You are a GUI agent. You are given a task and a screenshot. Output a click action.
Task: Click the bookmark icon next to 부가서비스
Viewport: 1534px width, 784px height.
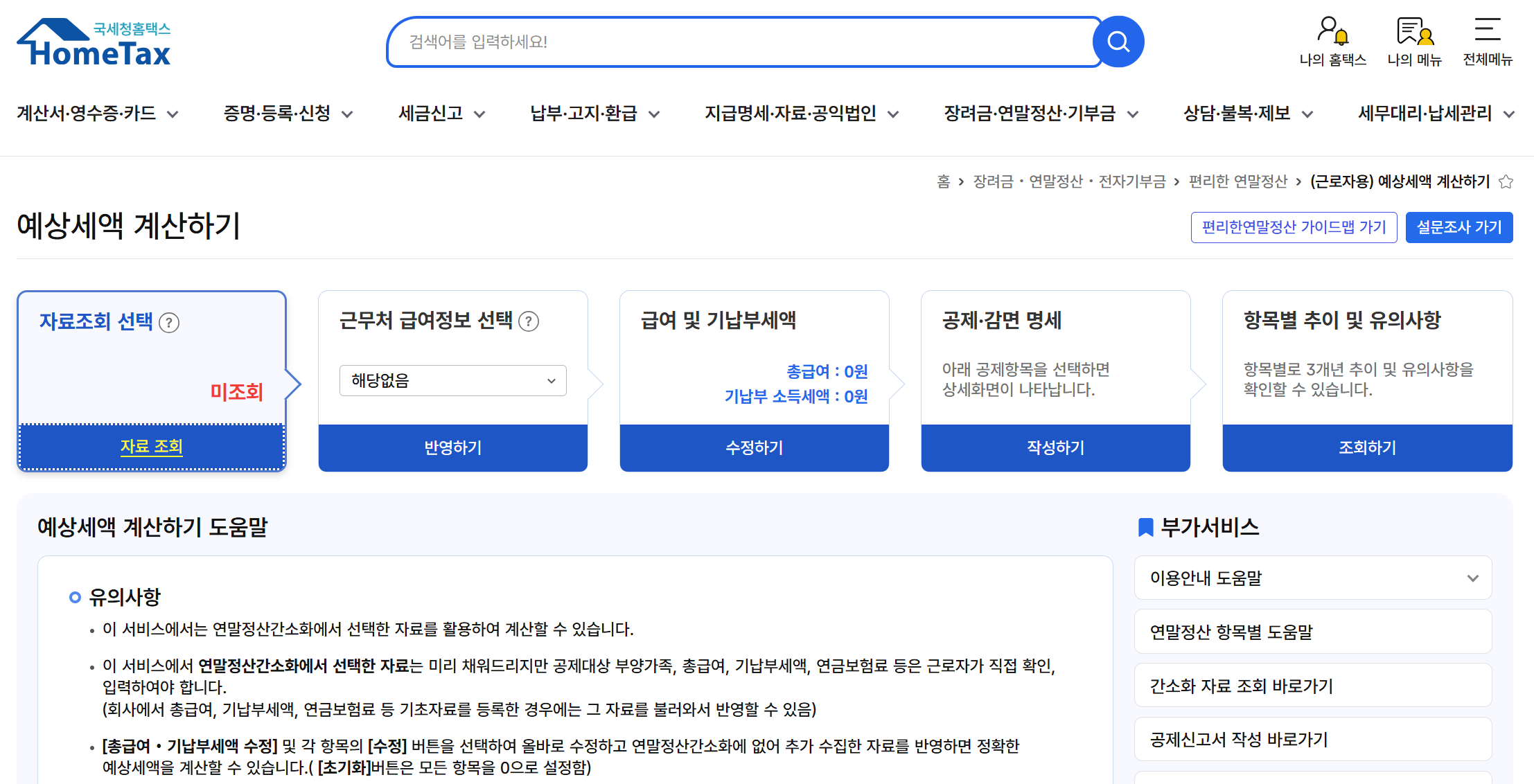1145,526
